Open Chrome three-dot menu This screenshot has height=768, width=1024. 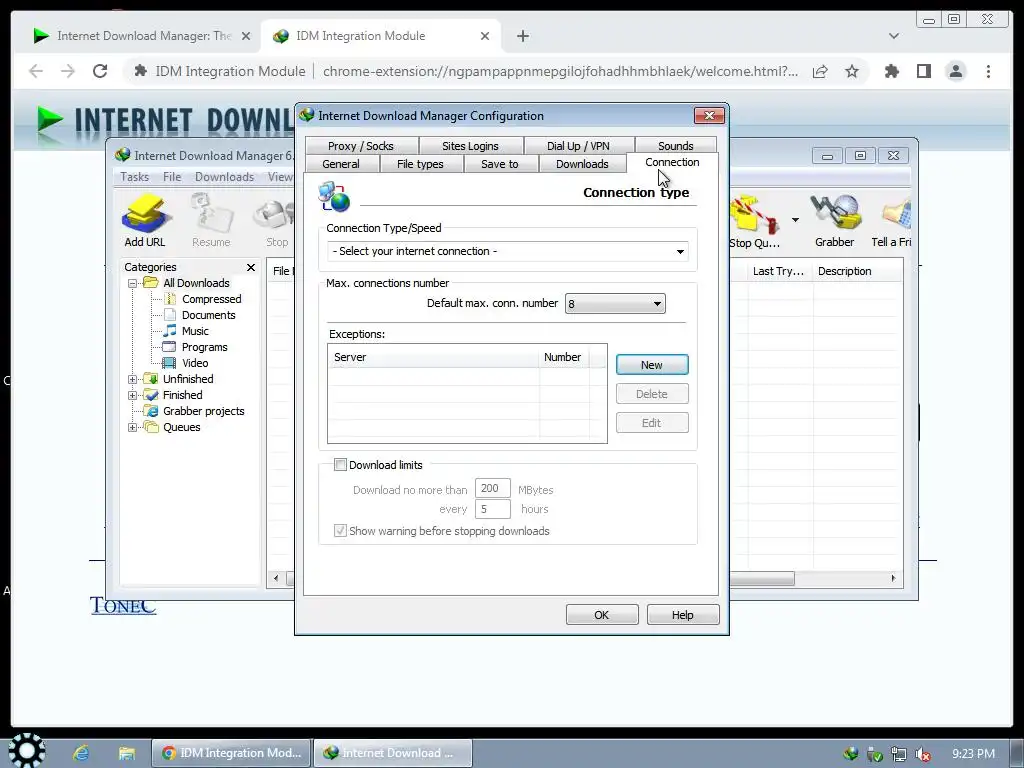pos(988,71)
